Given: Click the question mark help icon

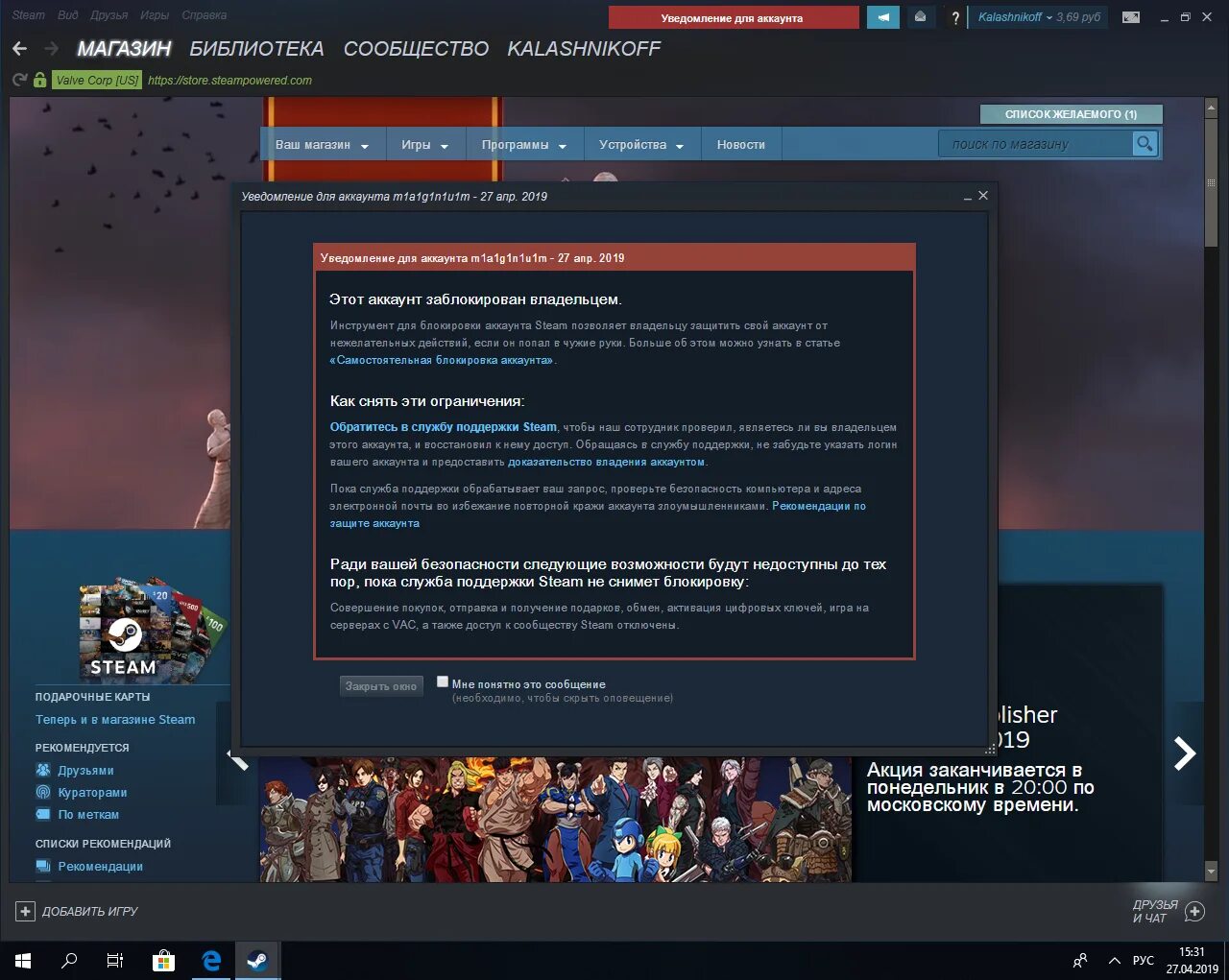Looking at the screenshot, I should 955,17.
